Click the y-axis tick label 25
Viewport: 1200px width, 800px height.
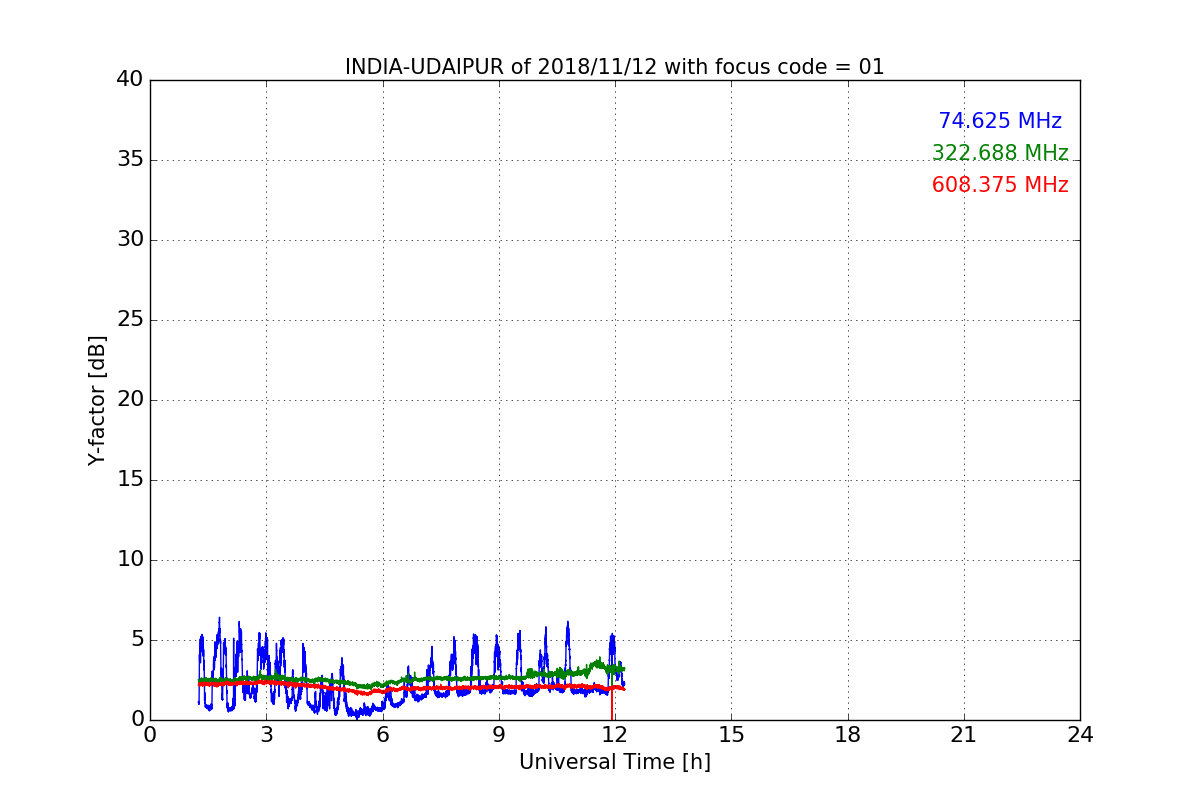[129, 320]
